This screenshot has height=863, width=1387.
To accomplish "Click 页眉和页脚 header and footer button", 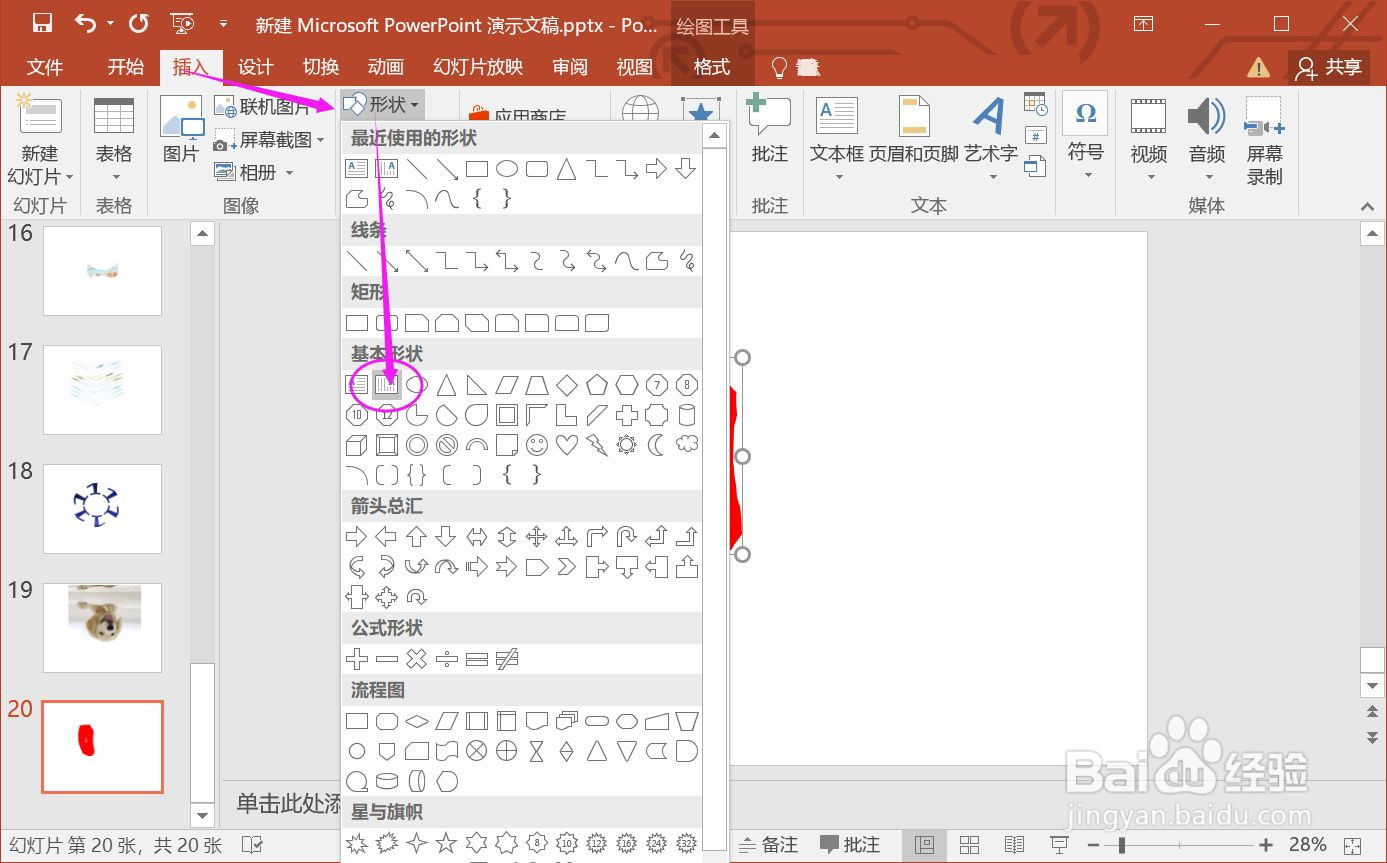I will click(914, 130).
